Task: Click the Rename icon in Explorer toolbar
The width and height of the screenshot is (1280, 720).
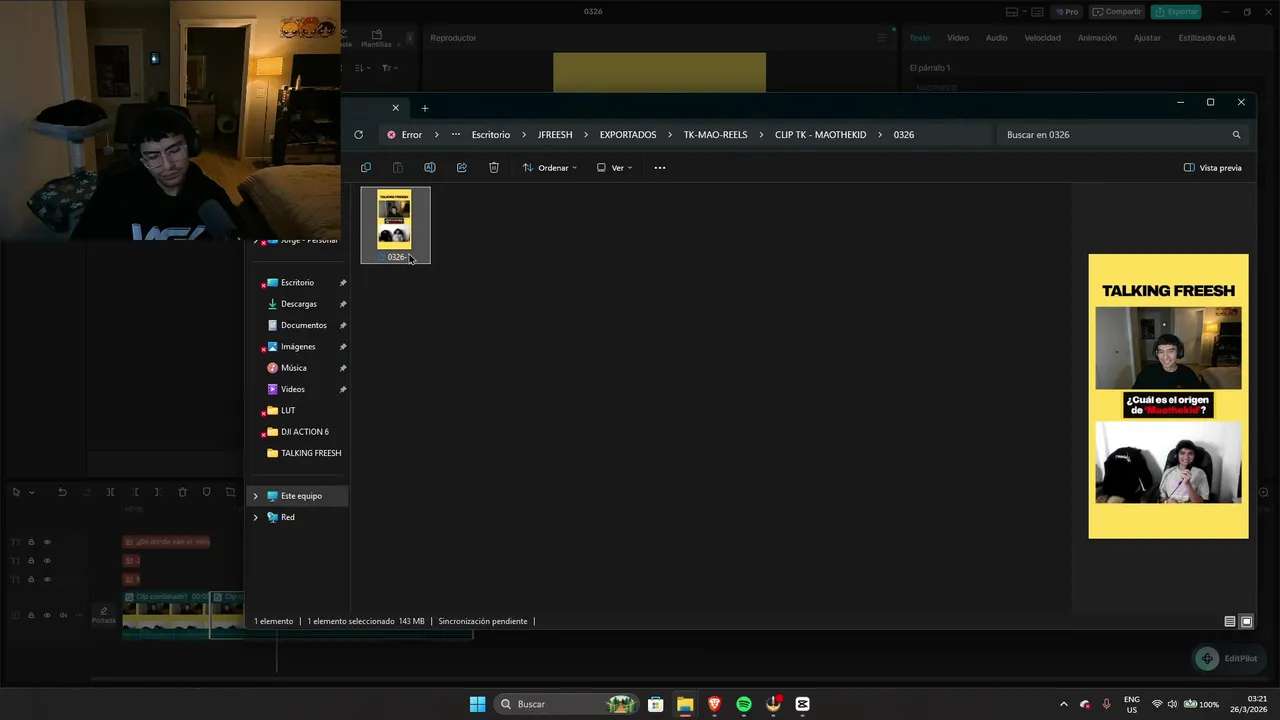Action: click(x=430, y=168)
